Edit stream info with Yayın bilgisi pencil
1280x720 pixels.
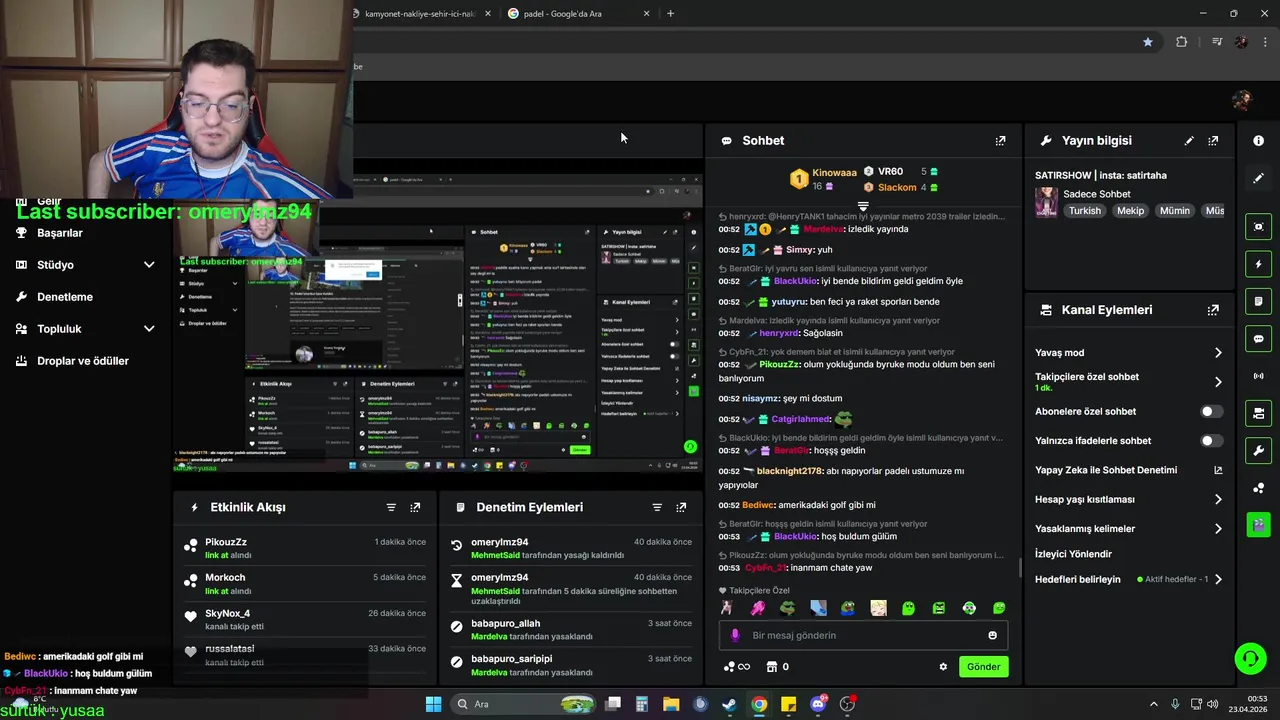pos(1189,141)
